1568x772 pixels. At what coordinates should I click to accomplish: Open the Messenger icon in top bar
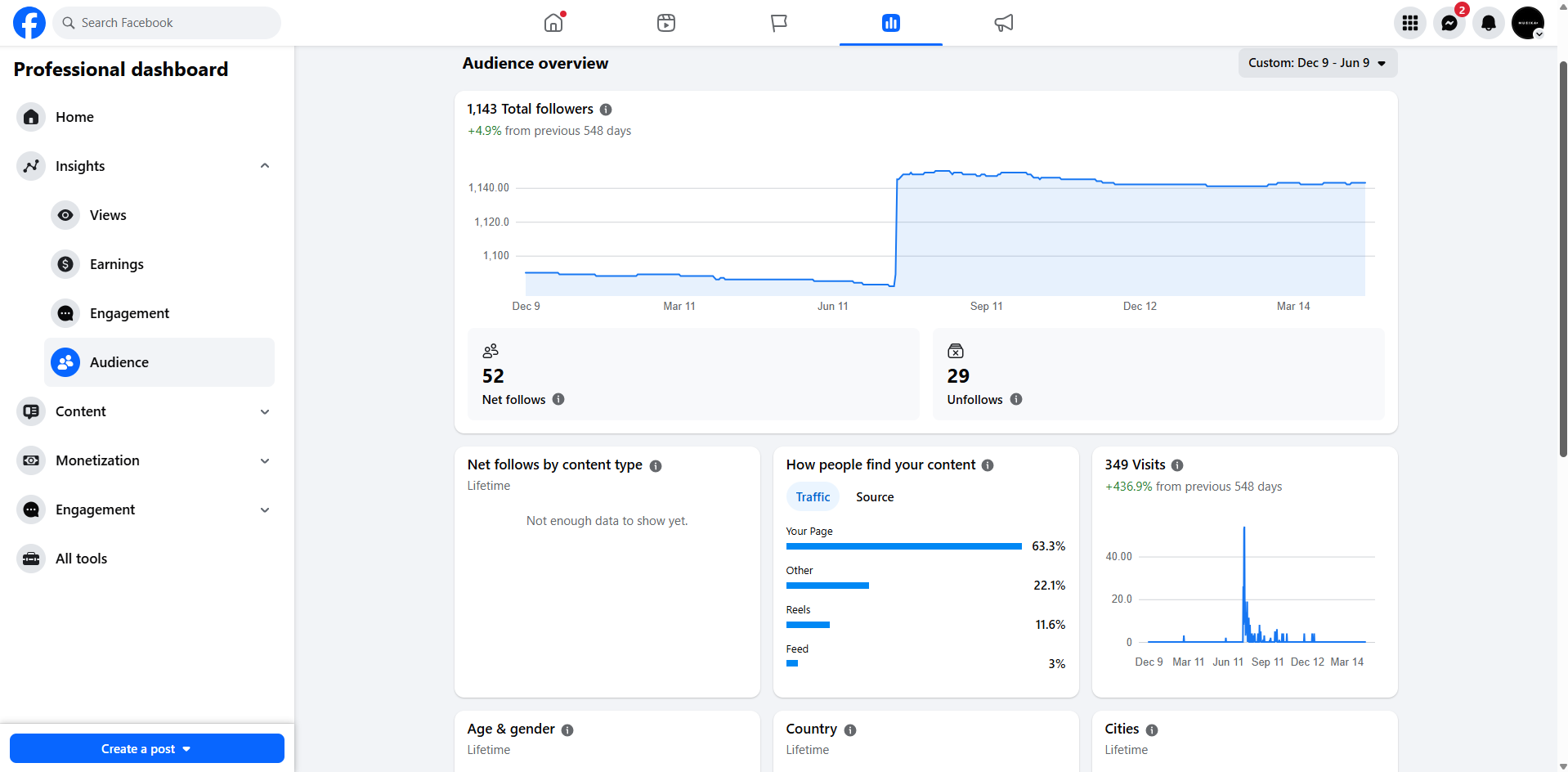click(1449, 23)
